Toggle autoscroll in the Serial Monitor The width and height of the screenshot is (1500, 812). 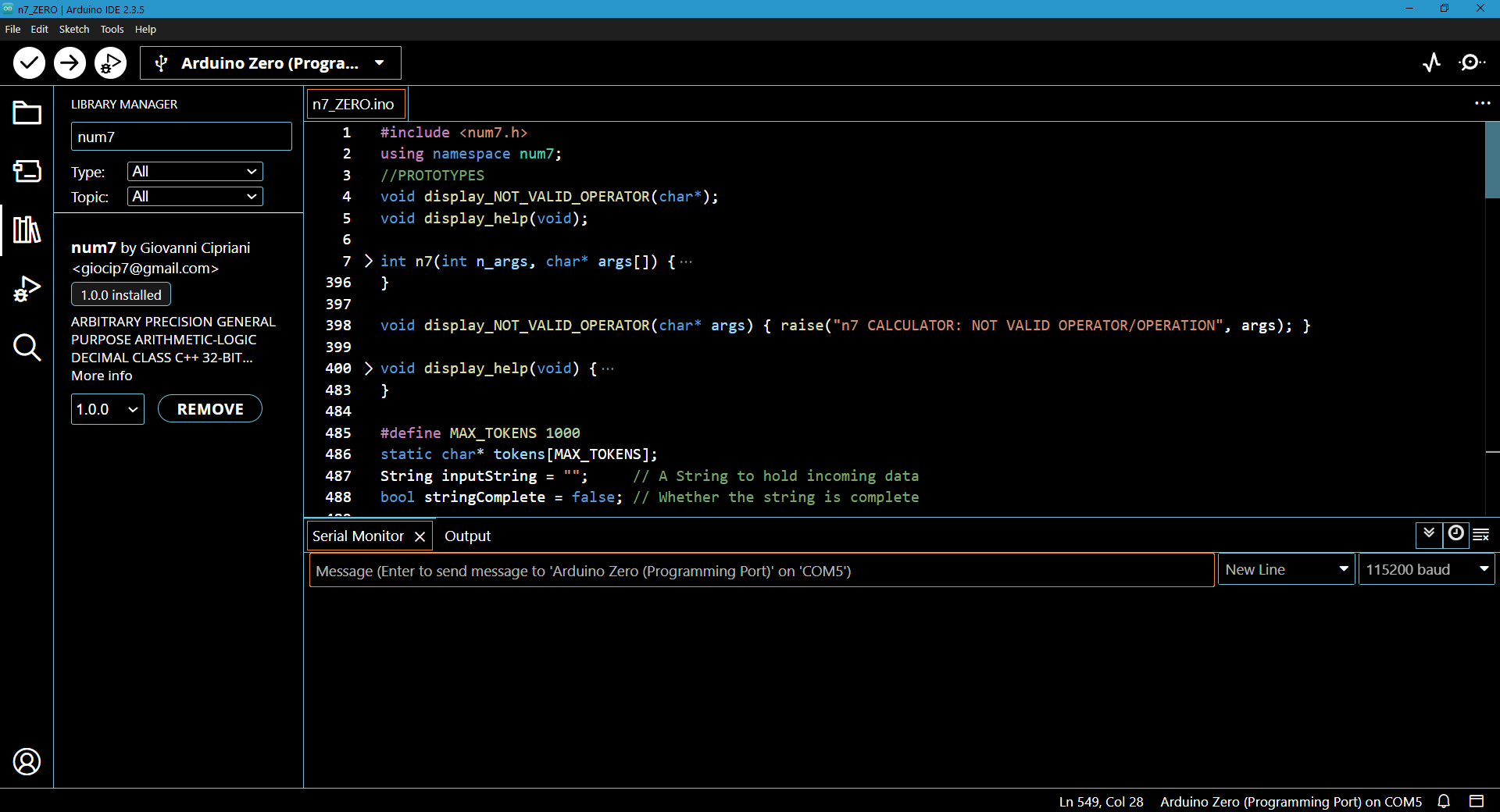pyautogui.click(x=1429, y=535)
